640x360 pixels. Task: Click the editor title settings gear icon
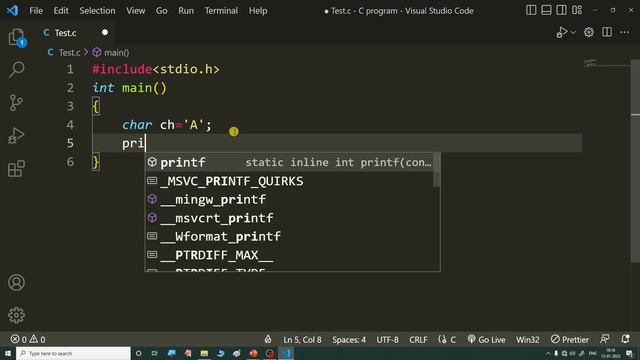pos(589,32)
